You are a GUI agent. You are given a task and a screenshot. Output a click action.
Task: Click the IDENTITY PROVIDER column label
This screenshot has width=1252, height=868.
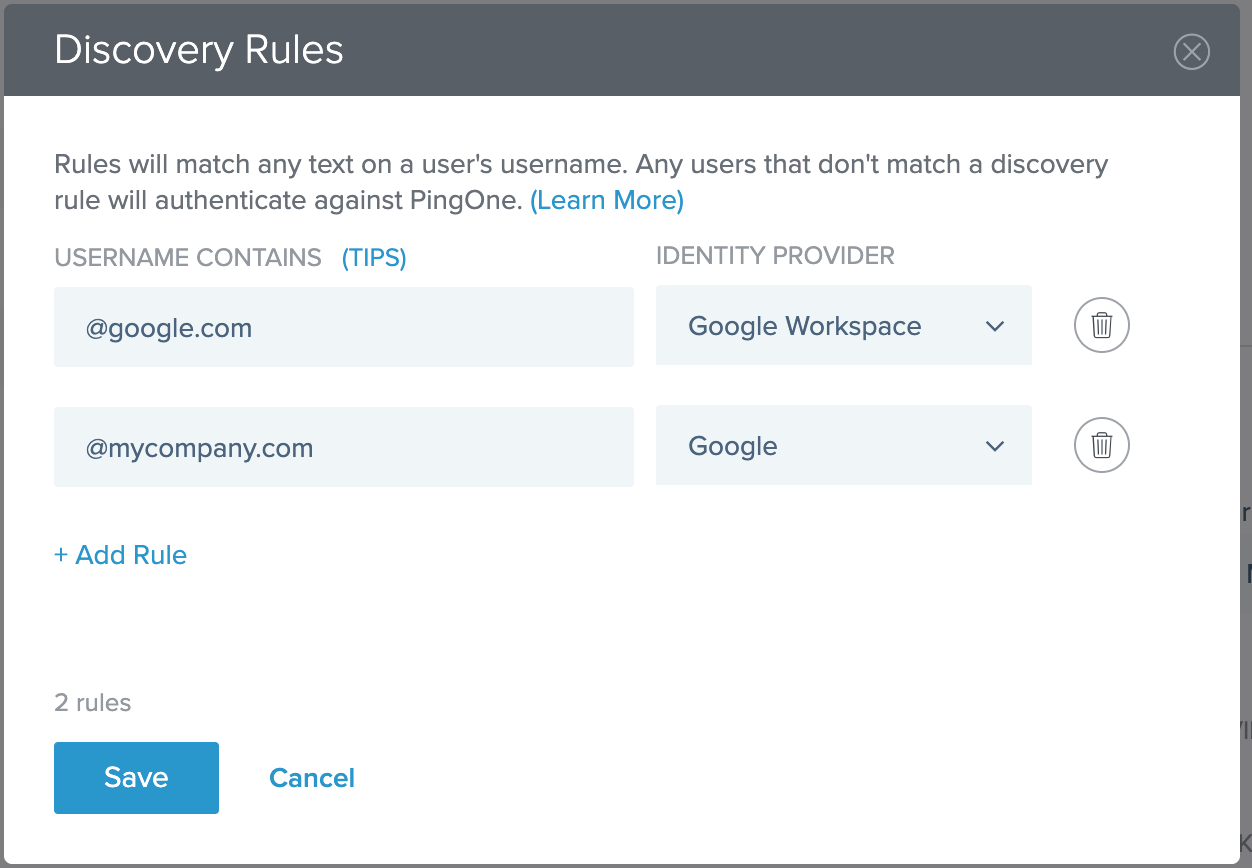[775, 255]
